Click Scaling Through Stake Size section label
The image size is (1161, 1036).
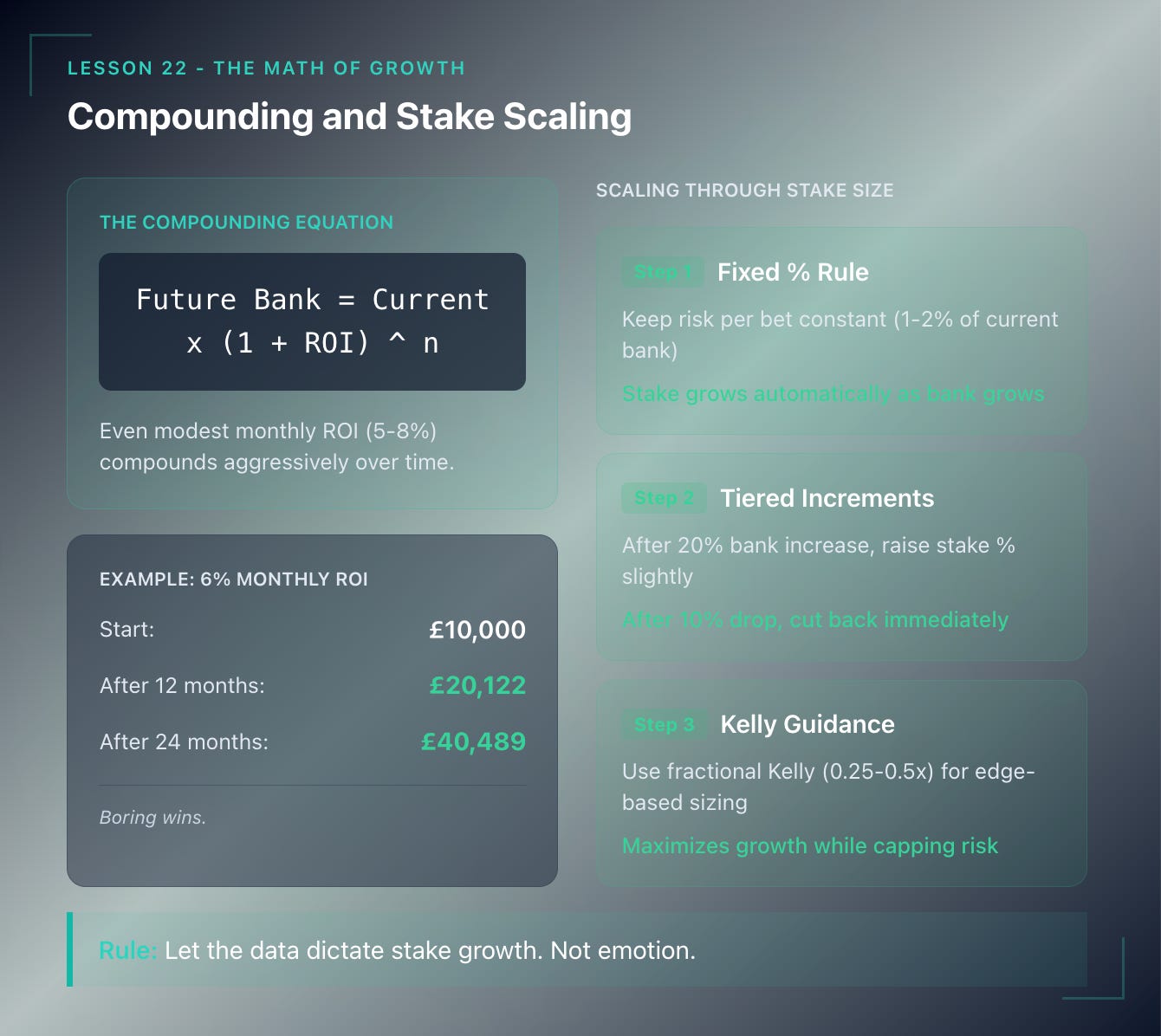point(744,191)
